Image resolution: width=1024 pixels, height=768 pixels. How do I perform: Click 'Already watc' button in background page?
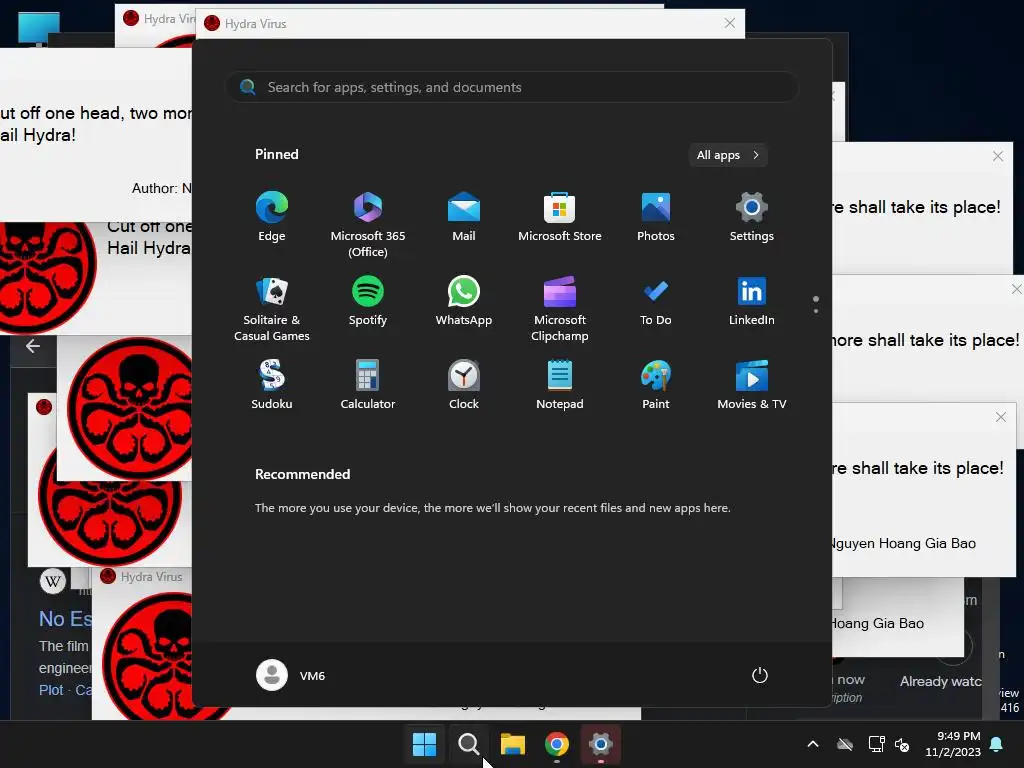point(940,681)
